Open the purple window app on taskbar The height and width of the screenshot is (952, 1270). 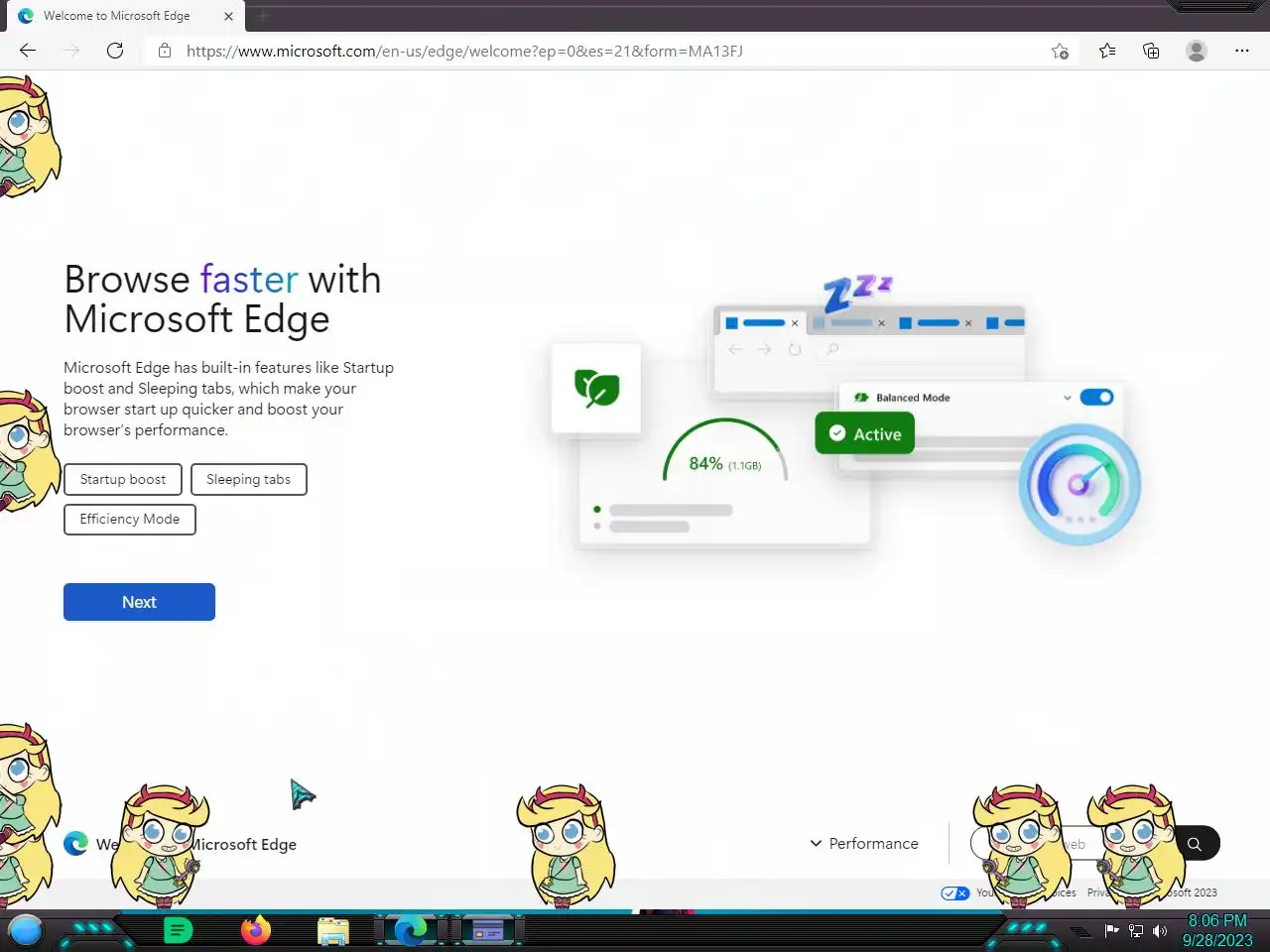click(487, 930)
